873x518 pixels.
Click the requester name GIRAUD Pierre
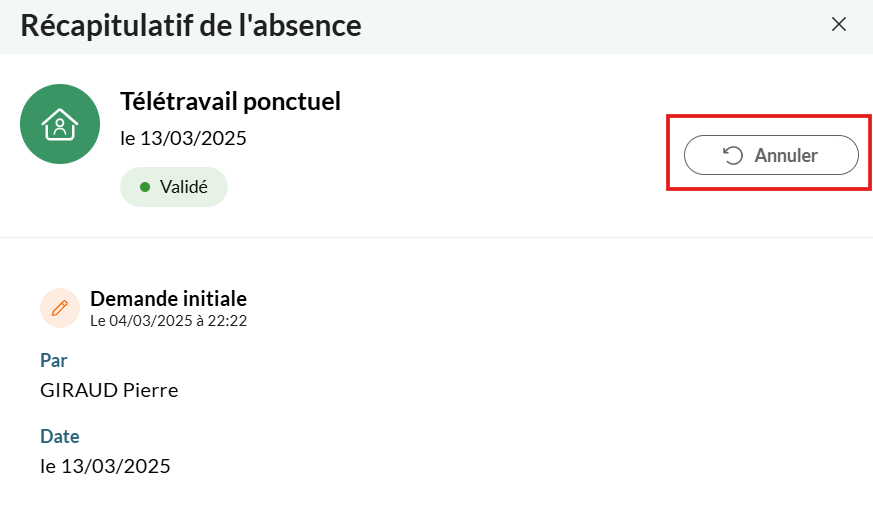109,390
